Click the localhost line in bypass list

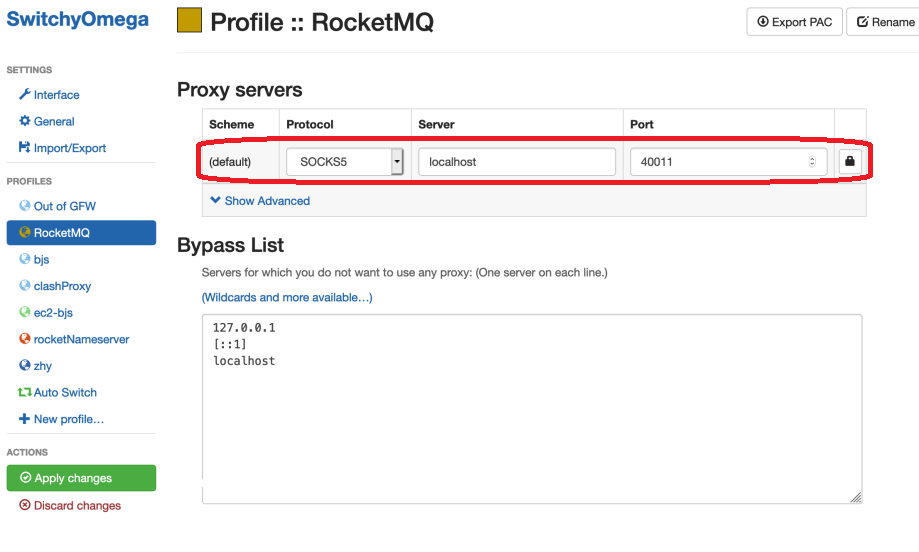tap(244, 361)
